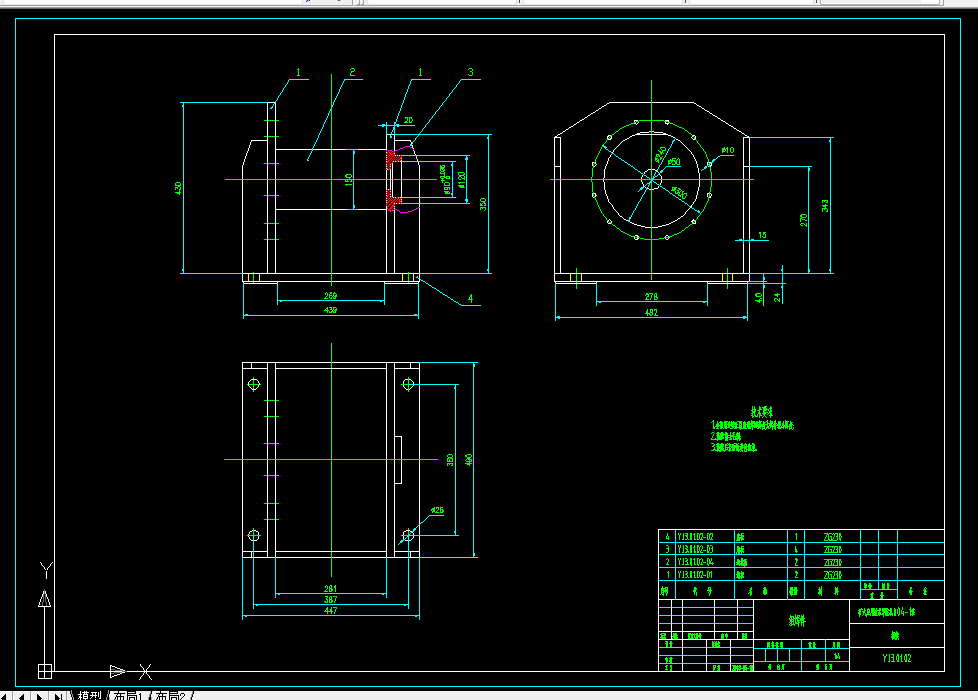Click the ø120 diameter dimension

click(x=462, y=180)
